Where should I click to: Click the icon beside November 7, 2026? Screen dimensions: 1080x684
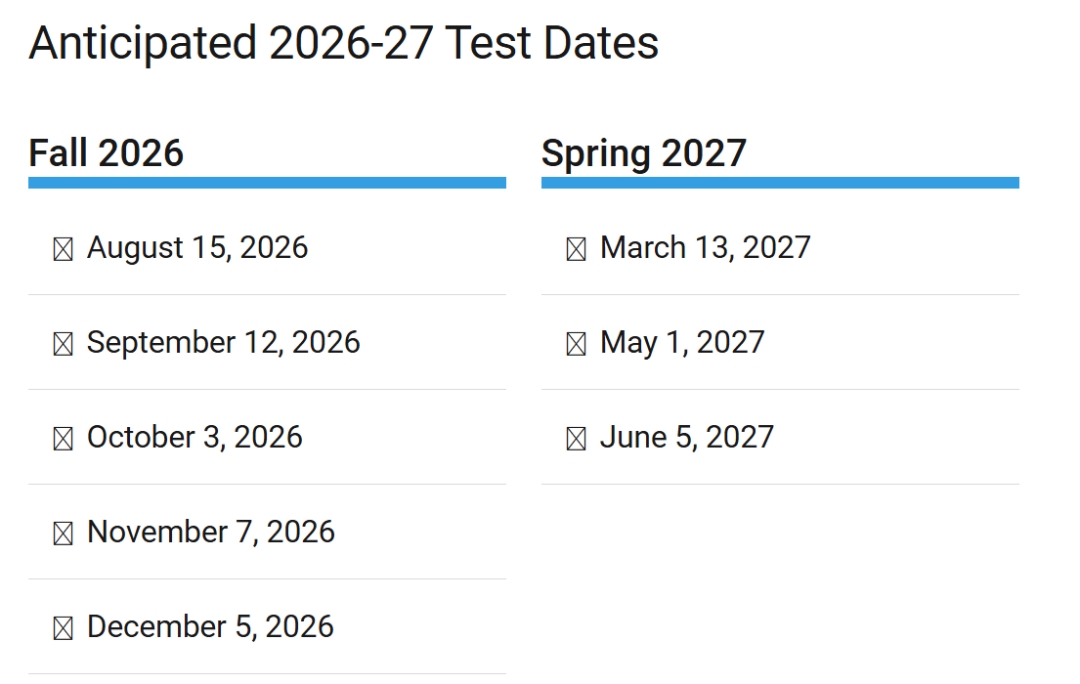[63, 535]
